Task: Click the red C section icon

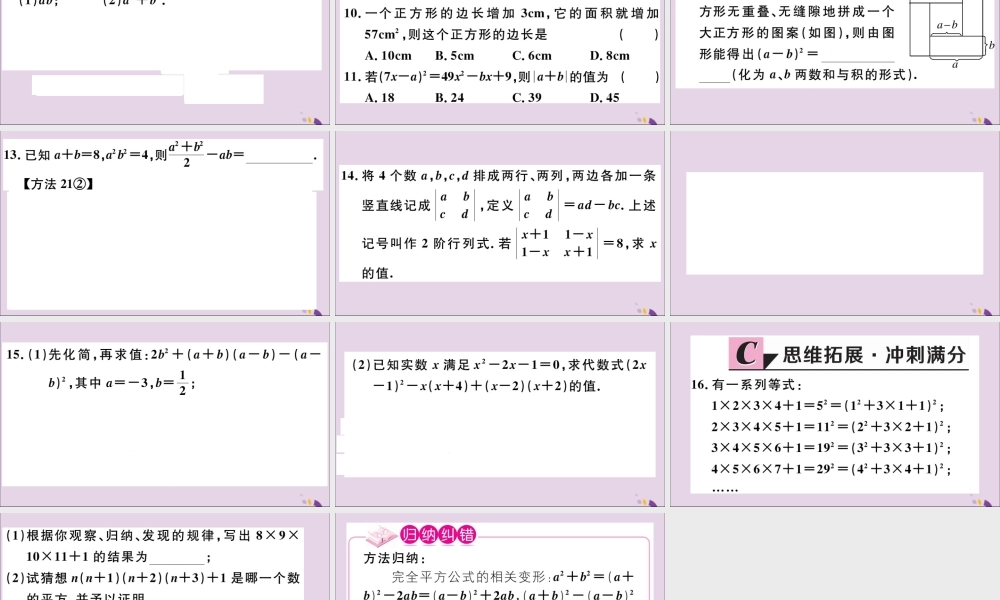Action: [x=746, y=353]
